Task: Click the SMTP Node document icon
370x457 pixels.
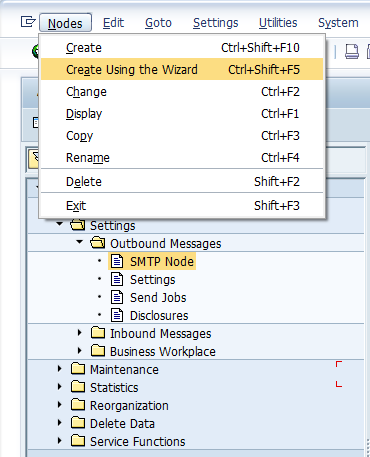Action: 117,262
